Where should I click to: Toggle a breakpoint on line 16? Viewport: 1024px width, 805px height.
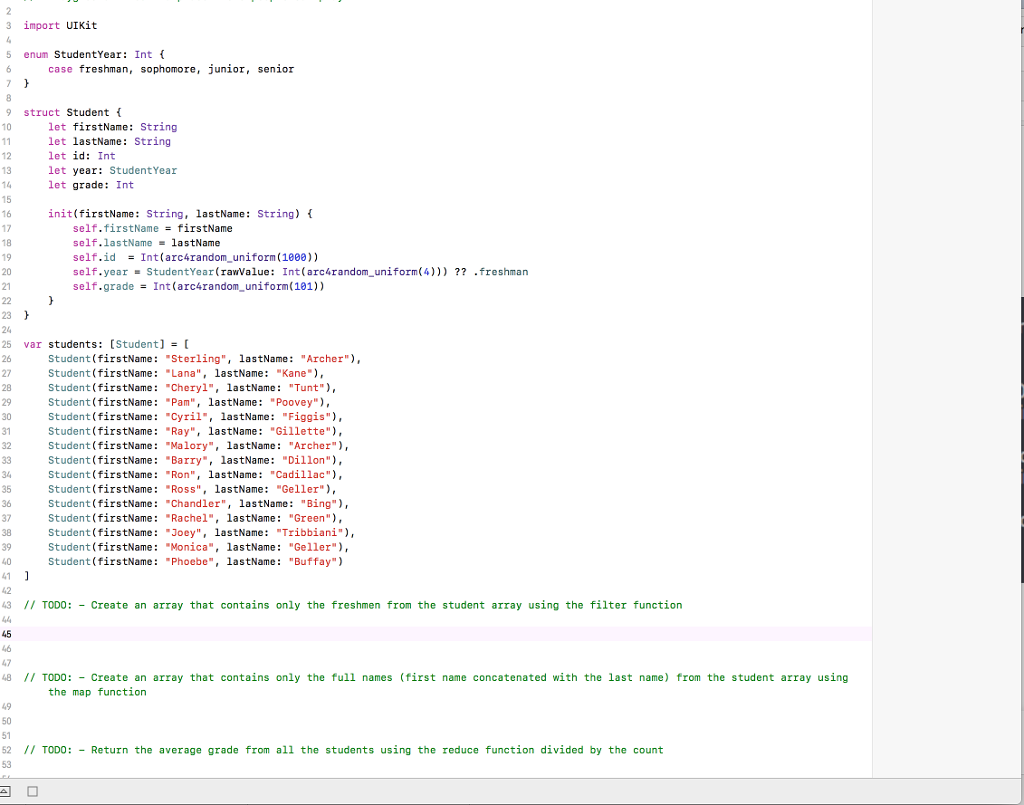(x=10, y=214)
